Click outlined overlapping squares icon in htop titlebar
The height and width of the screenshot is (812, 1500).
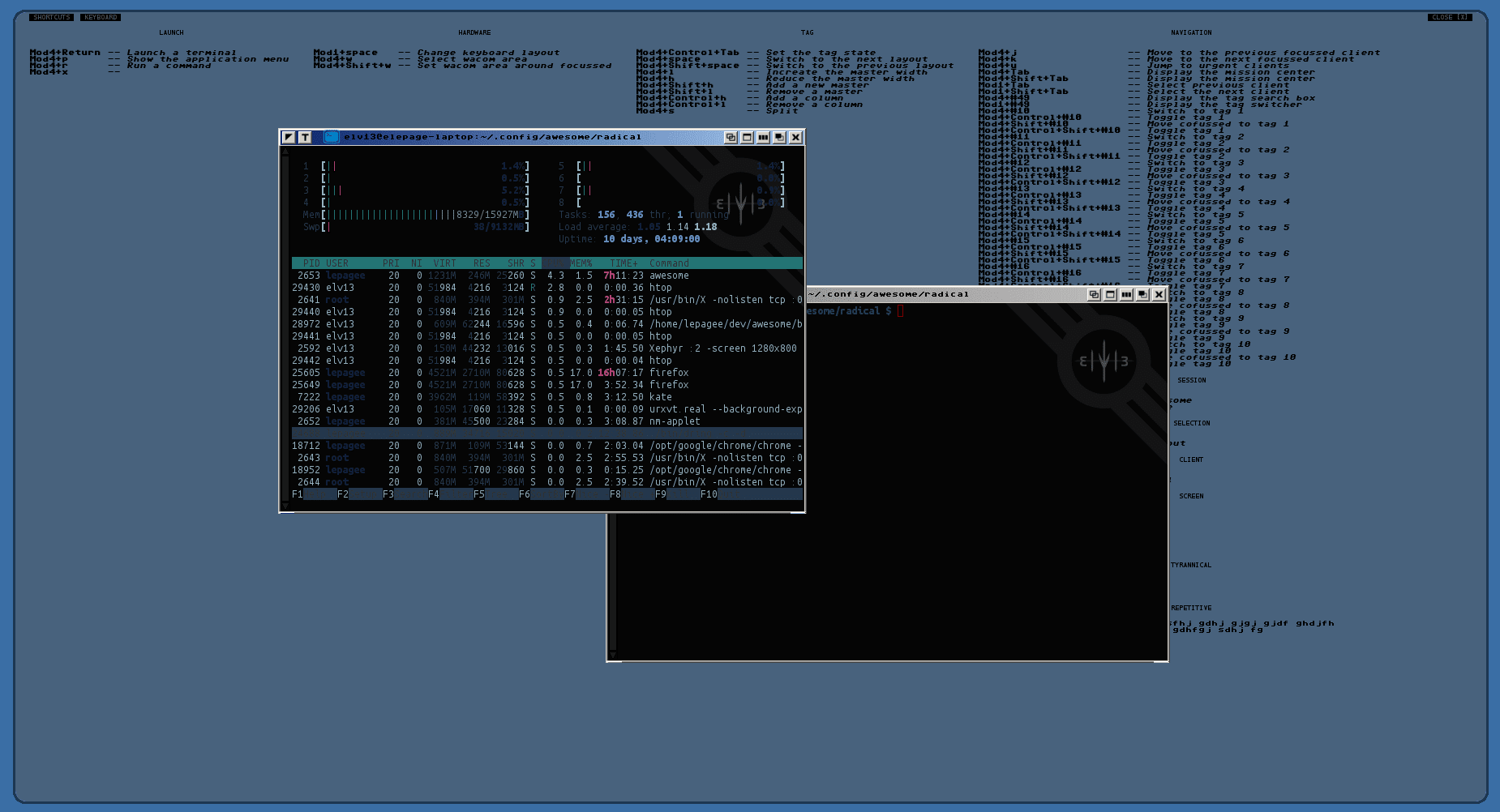pos(731,138)
